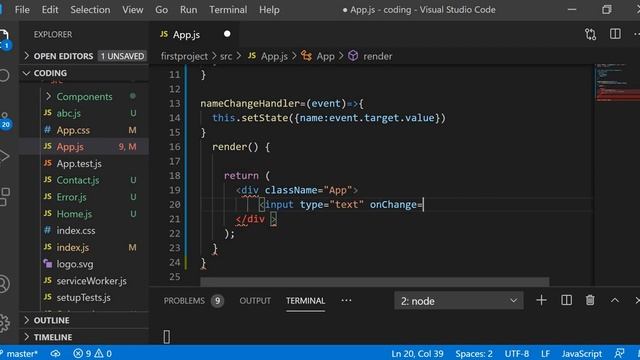Open the Run menu
Image resolution: width=640 pixels, height=360 pixels.
coord(188,9)
